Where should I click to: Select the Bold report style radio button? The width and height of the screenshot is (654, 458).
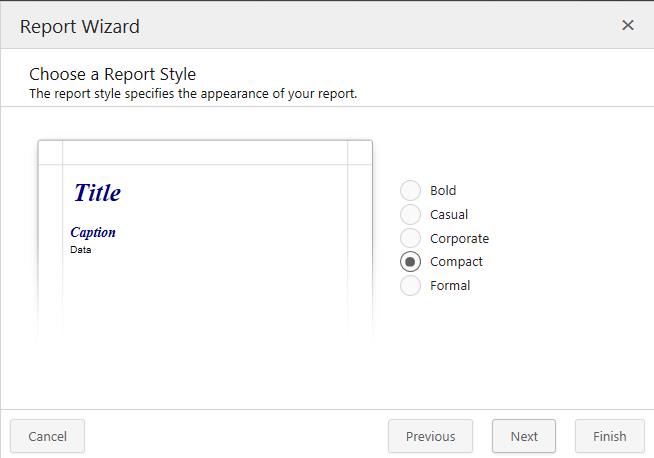(x=410, y=190)
